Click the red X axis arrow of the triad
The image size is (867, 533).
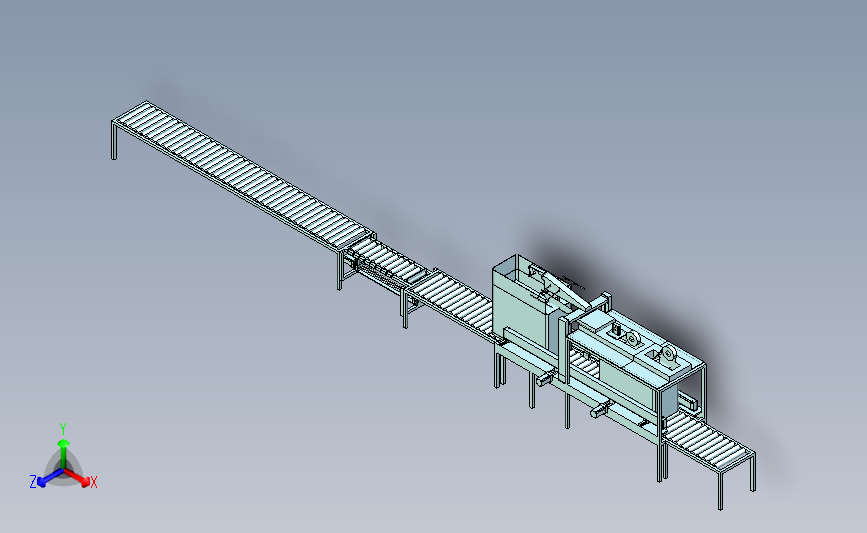tap(76, 478)
